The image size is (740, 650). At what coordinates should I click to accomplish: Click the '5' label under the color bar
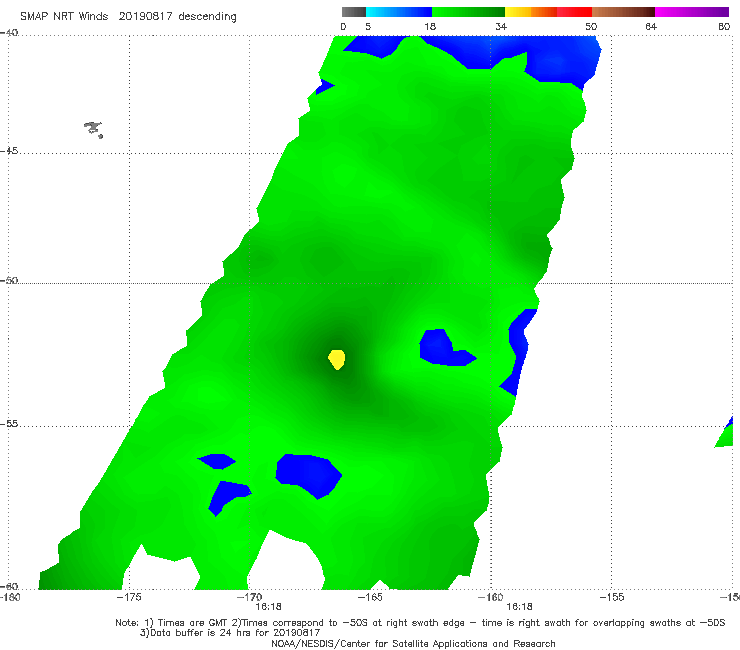tap(368, 26)
